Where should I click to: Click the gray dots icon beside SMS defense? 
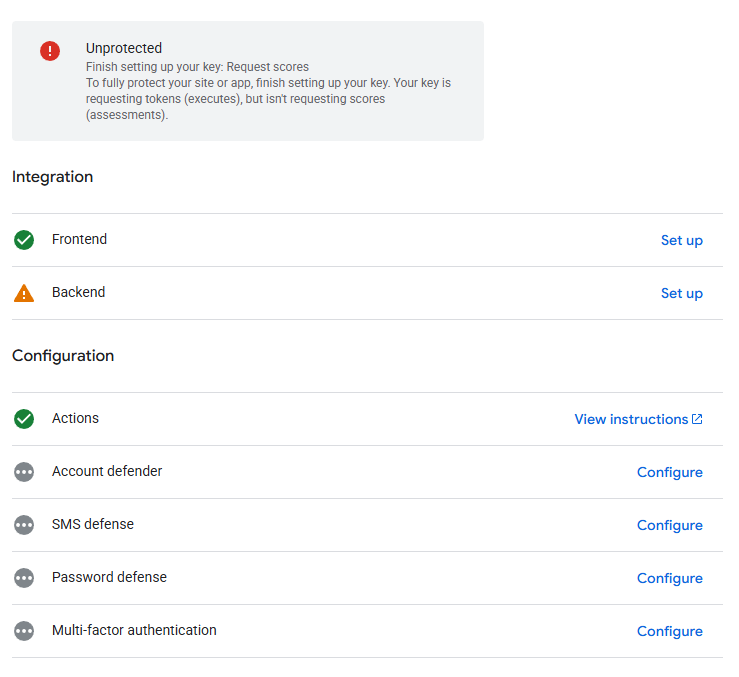pos(24,525)
